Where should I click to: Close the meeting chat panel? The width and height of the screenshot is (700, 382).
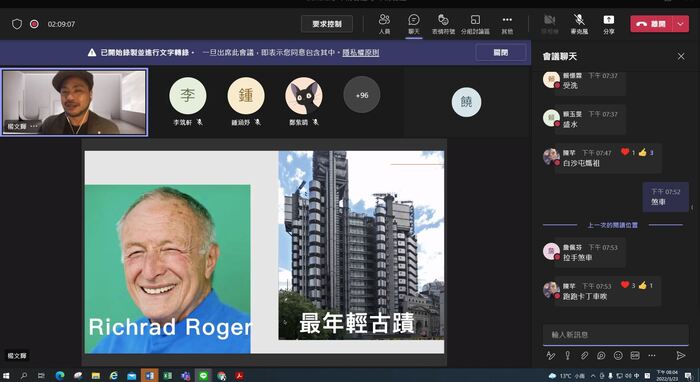point(681,56)
